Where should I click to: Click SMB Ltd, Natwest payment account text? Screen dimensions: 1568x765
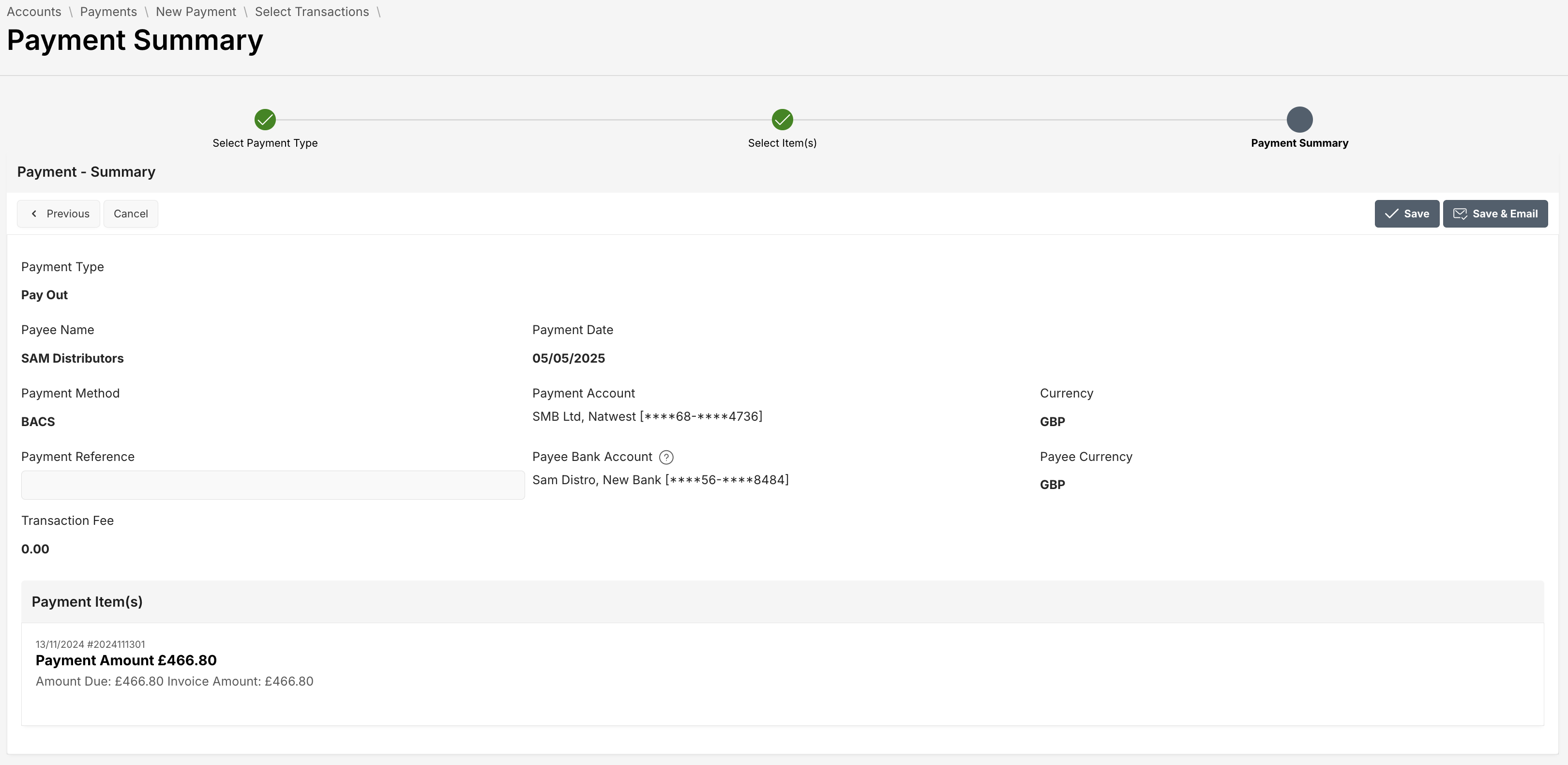click(647, 416)
